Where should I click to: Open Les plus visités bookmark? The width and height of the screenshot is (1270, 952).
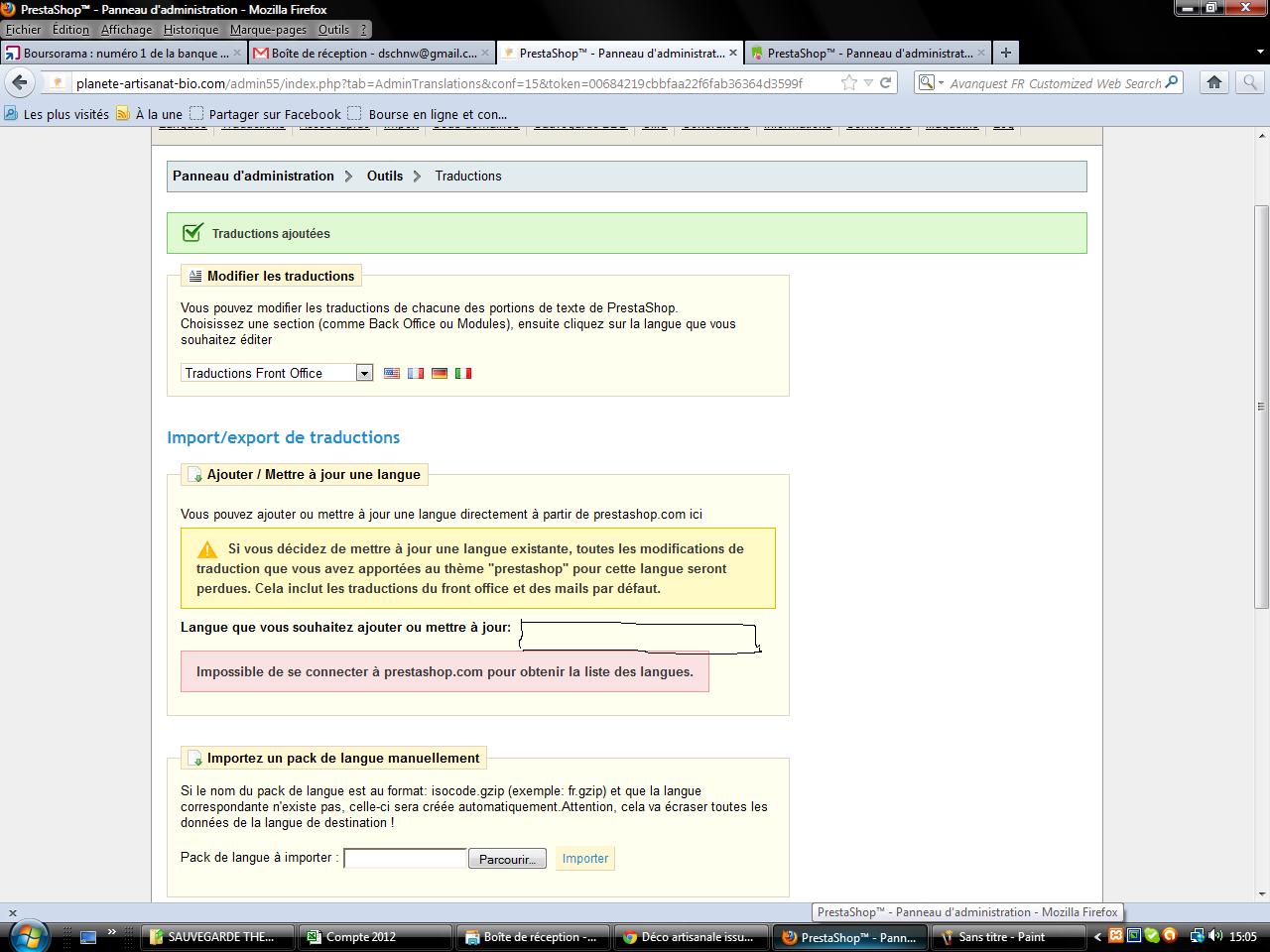pos(57,114)
